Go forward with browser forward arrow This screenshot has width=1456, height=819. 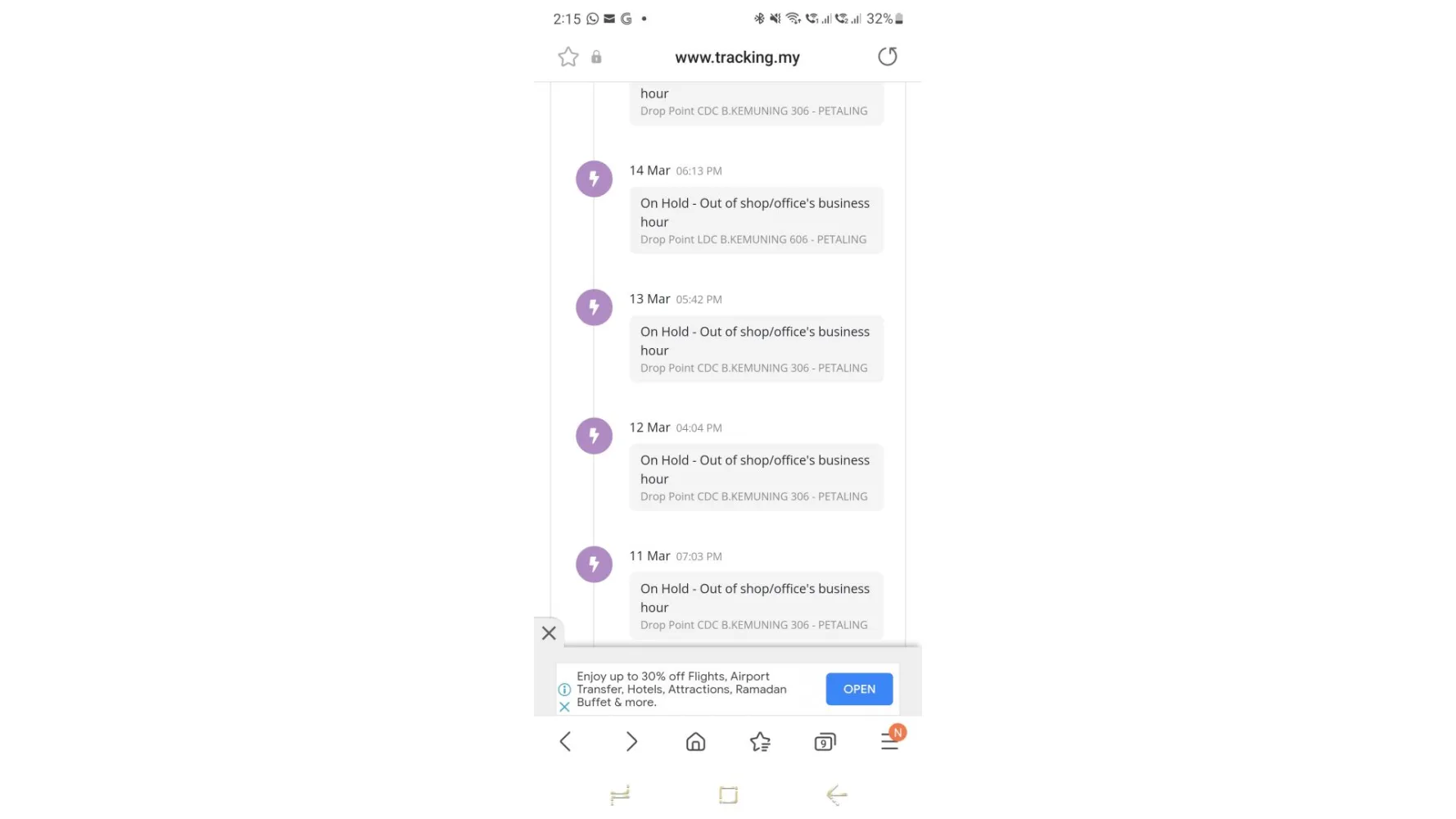631,741
